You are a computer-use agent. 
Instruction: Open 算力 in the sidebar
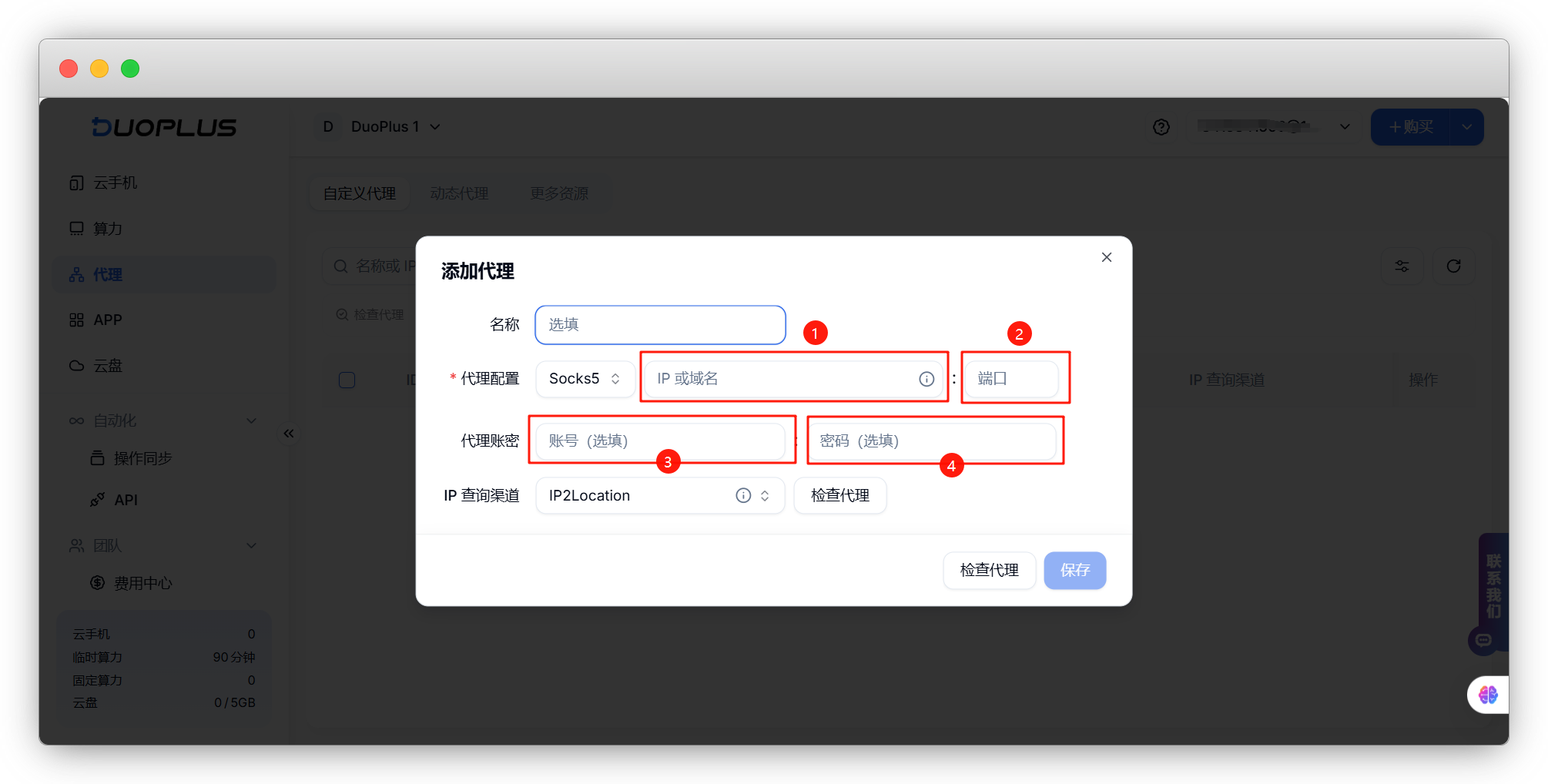pos(164,229)
